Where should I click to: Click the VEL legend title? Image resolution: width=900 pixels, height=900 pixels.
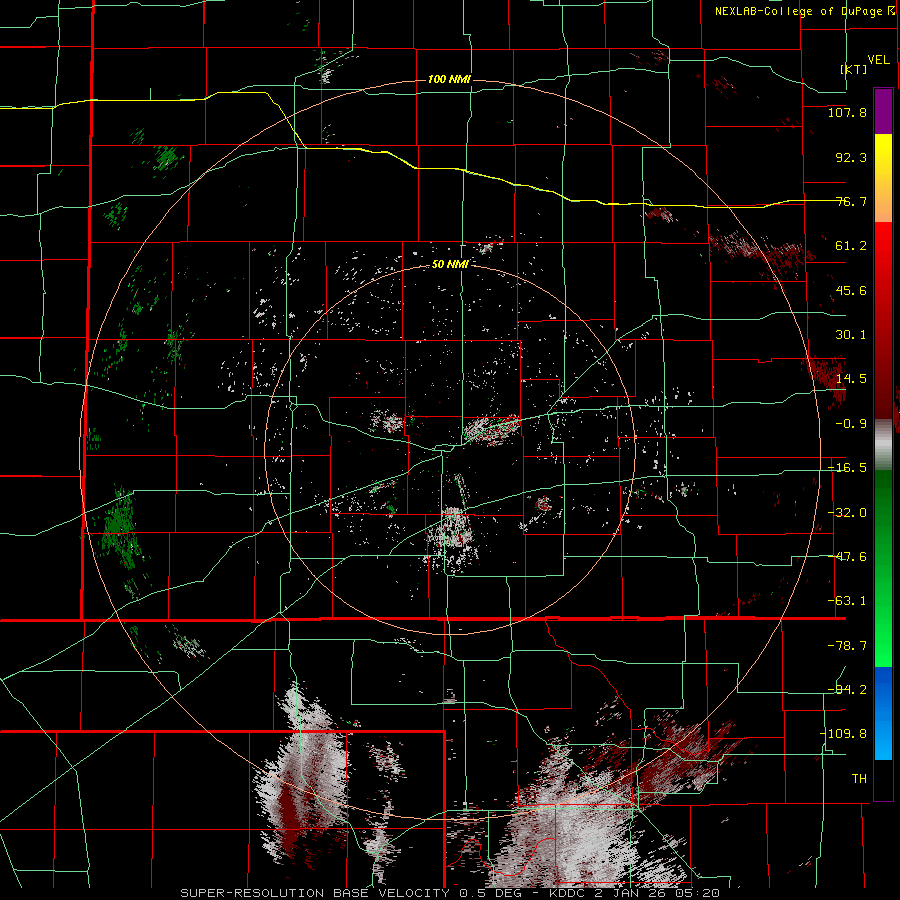tap(878, 60)
